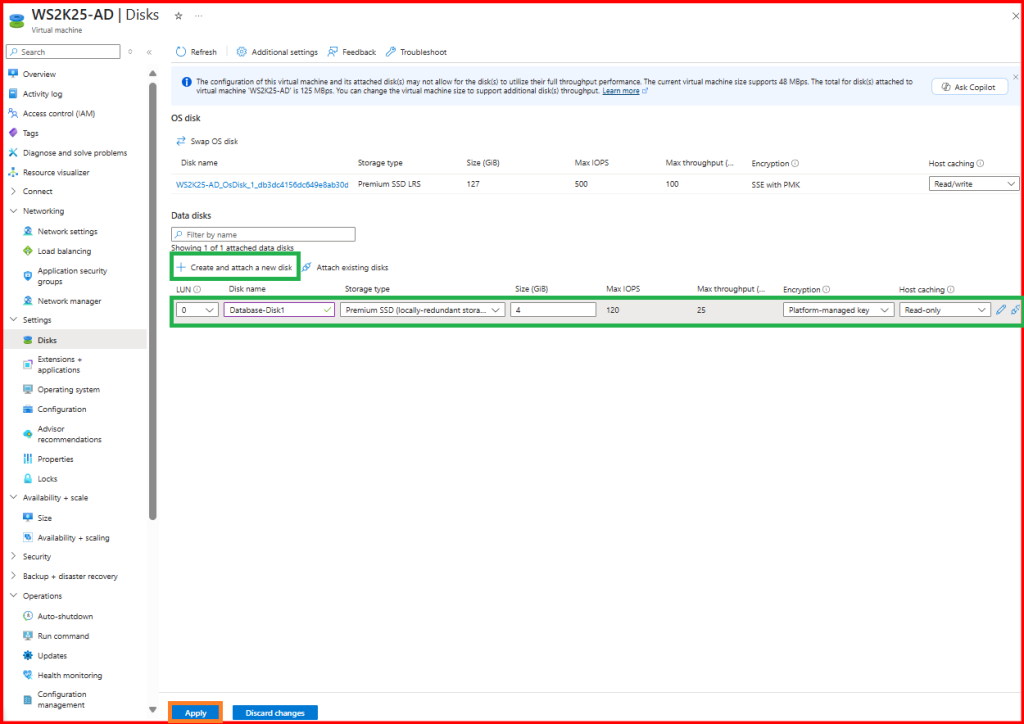The image size is (1024, 724).
Task: Favorite this page with the star icon
Action: pos(178,16)
